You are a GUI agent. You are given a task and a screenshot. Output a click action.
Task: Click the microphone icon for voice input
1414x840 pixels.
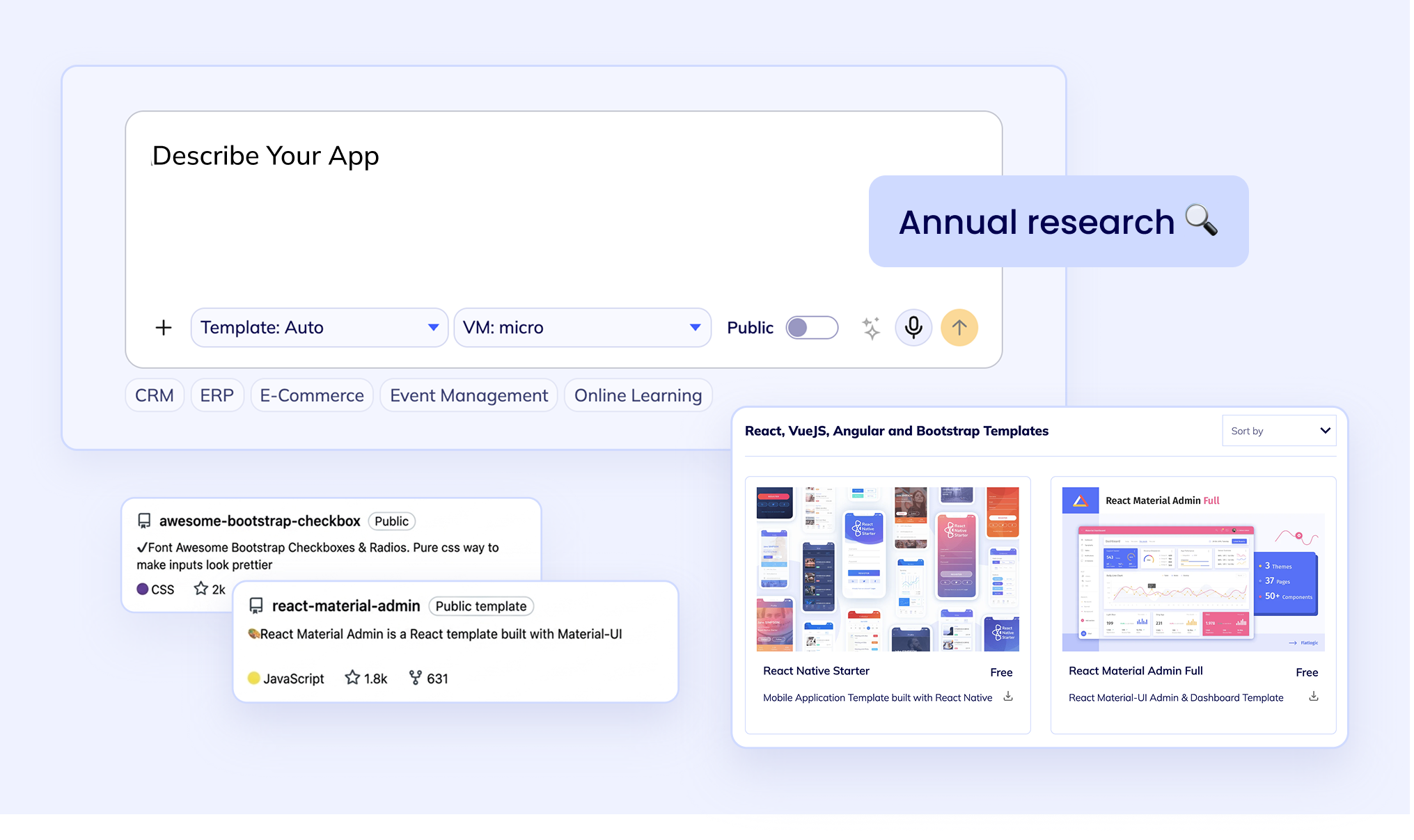913,327
